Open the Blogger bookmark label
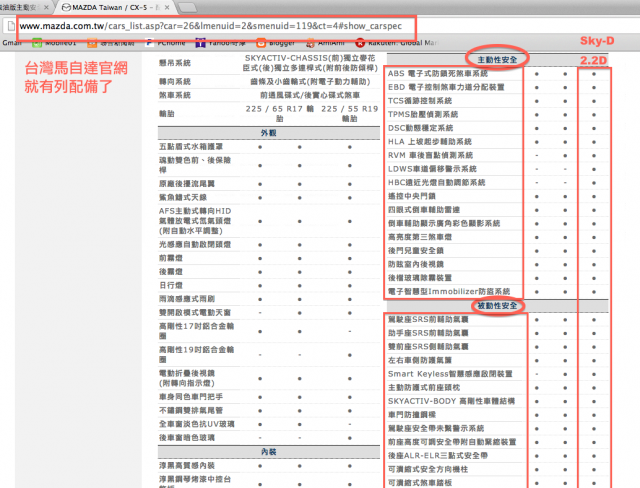This screenshot has height=488, width=640. pos(282,43)
